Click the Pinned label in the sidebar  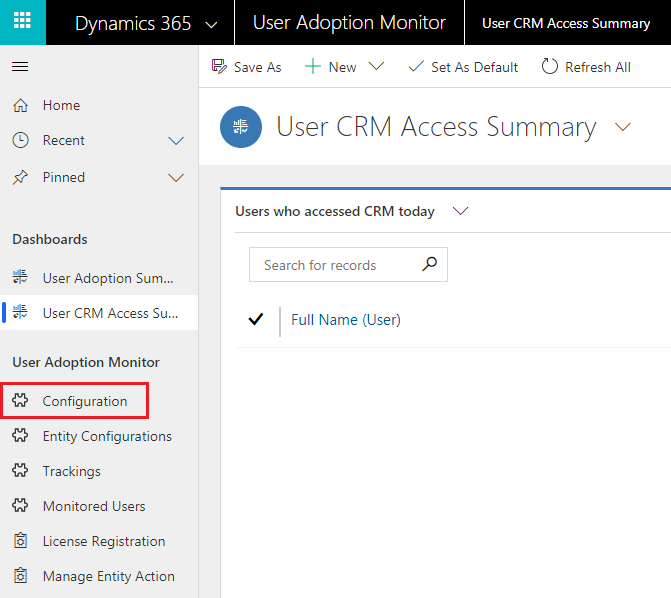point(64,177)
